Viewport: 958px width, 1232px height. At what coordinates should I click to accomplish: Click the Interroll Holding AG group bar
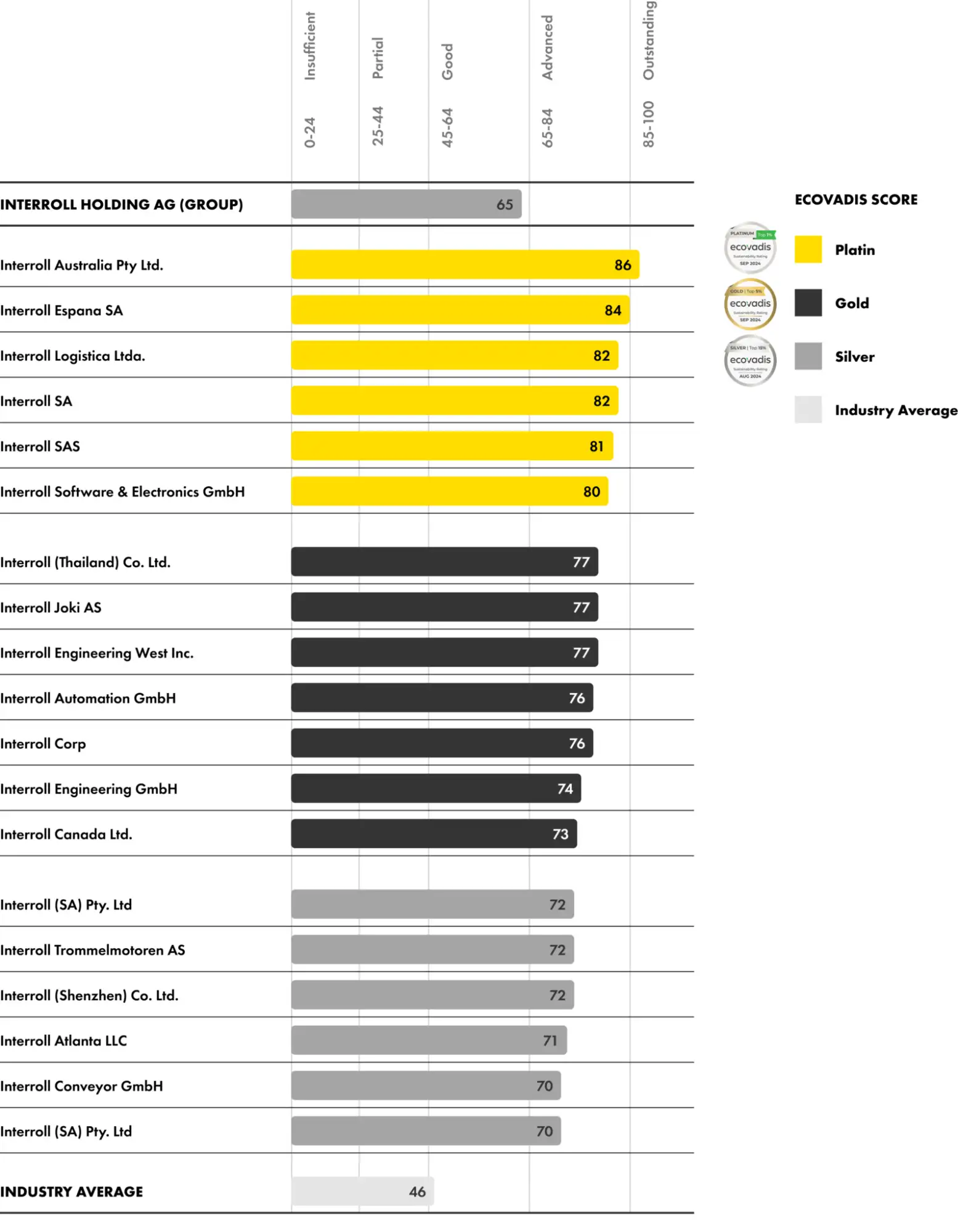pos(406,205)
